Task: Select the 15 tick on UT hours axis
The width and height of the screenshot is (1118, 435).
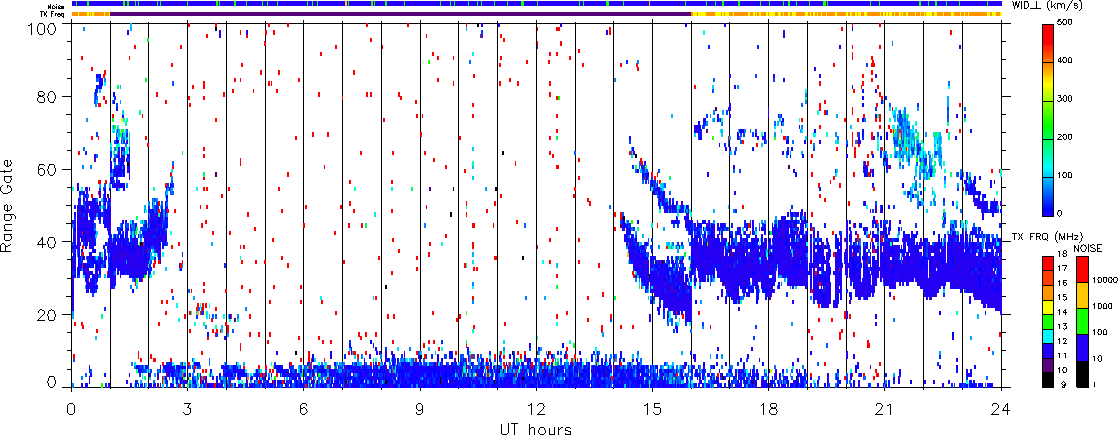Action: (652, 409)
